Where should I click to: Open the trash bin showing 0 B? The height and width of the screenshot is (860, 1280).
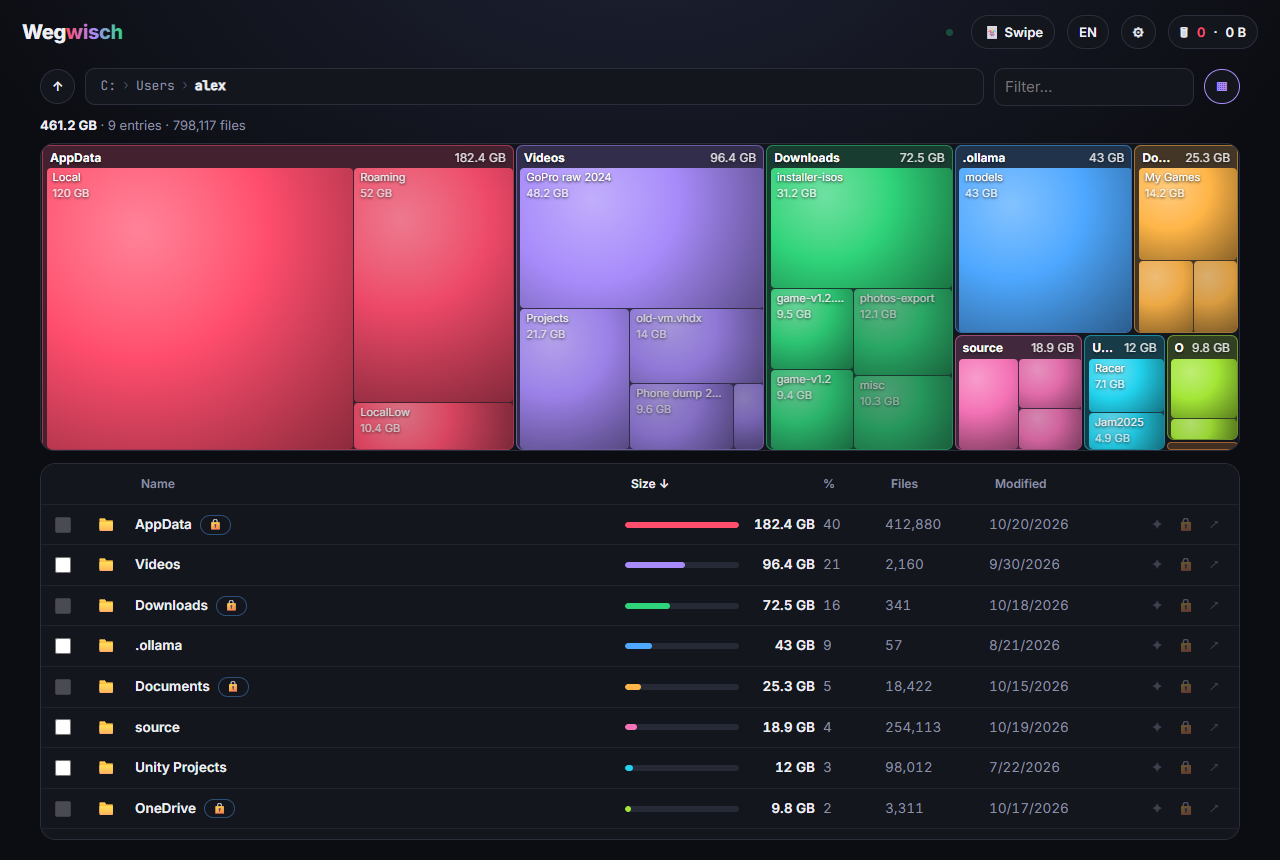[1212, 32]
